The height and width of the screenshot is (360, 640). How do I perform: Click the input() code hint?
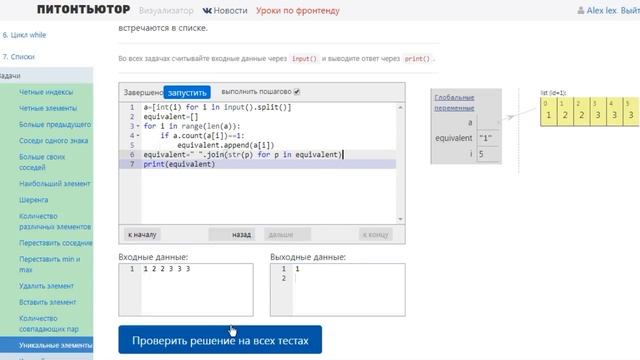pyautogui.click(x=304, y=59)
